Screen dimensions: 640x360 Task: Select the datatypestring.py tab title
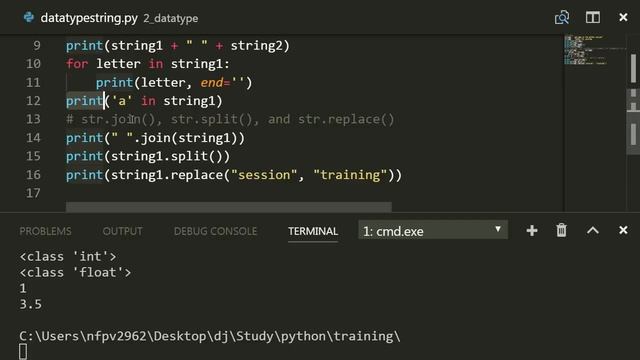coord(89,18)
